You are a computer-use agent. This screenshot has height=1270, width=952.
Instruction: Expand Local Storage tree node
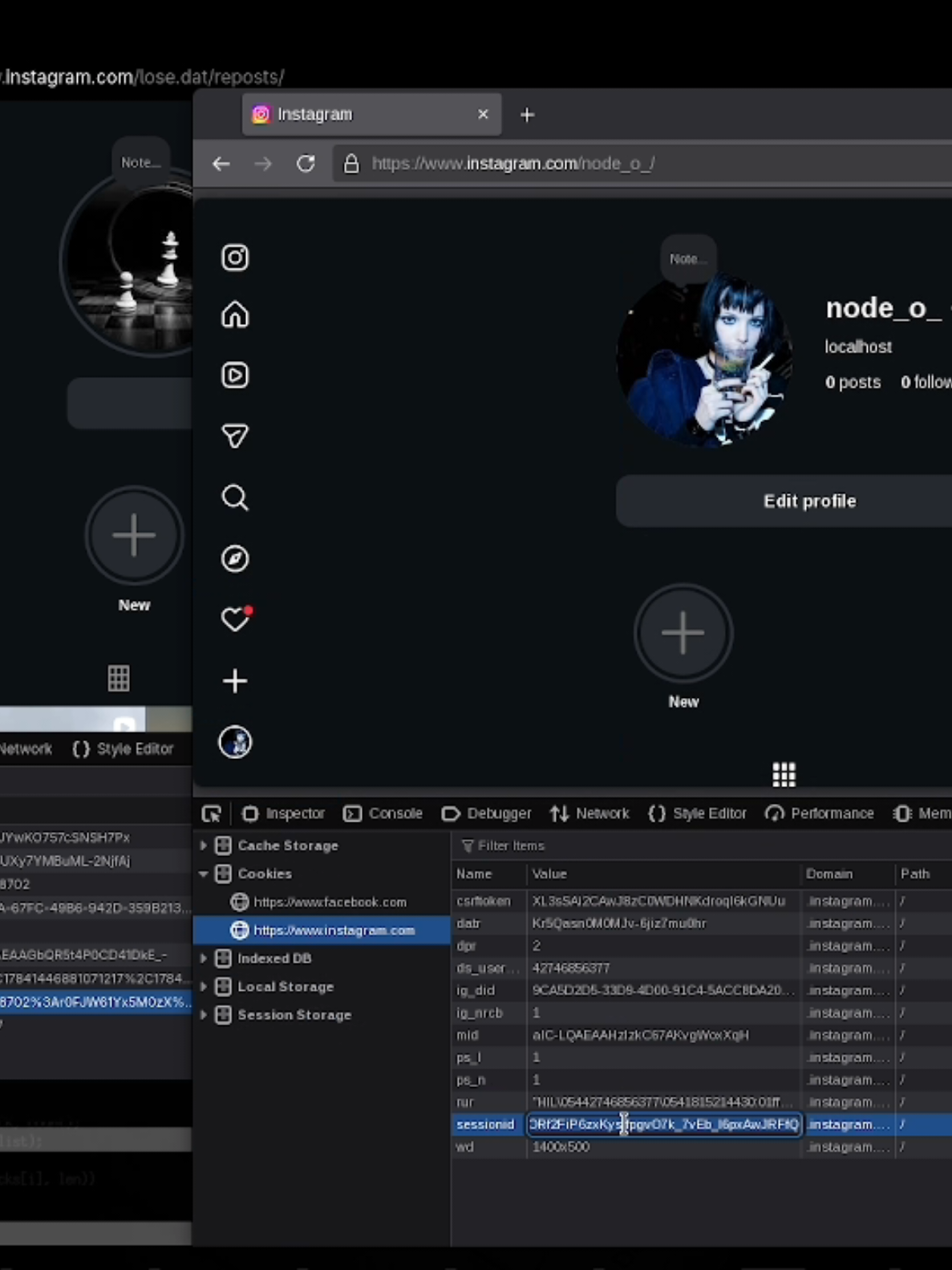coord(204,987)
